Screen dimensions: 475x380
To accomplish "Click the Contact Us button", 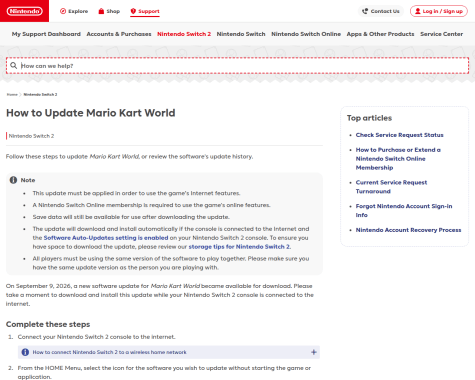I will [381, 11].
